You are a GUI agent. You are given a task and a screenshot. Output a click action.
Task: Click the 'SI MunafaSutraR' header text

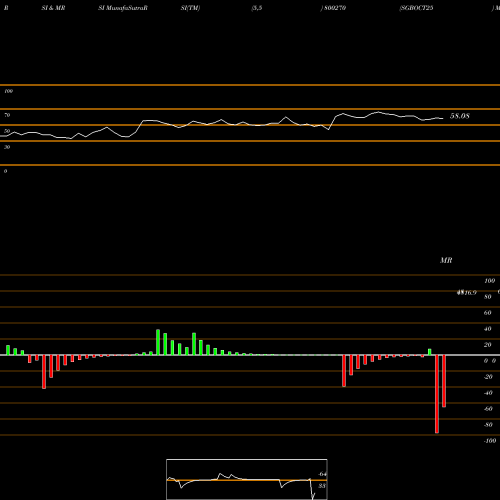click(123, 8)
